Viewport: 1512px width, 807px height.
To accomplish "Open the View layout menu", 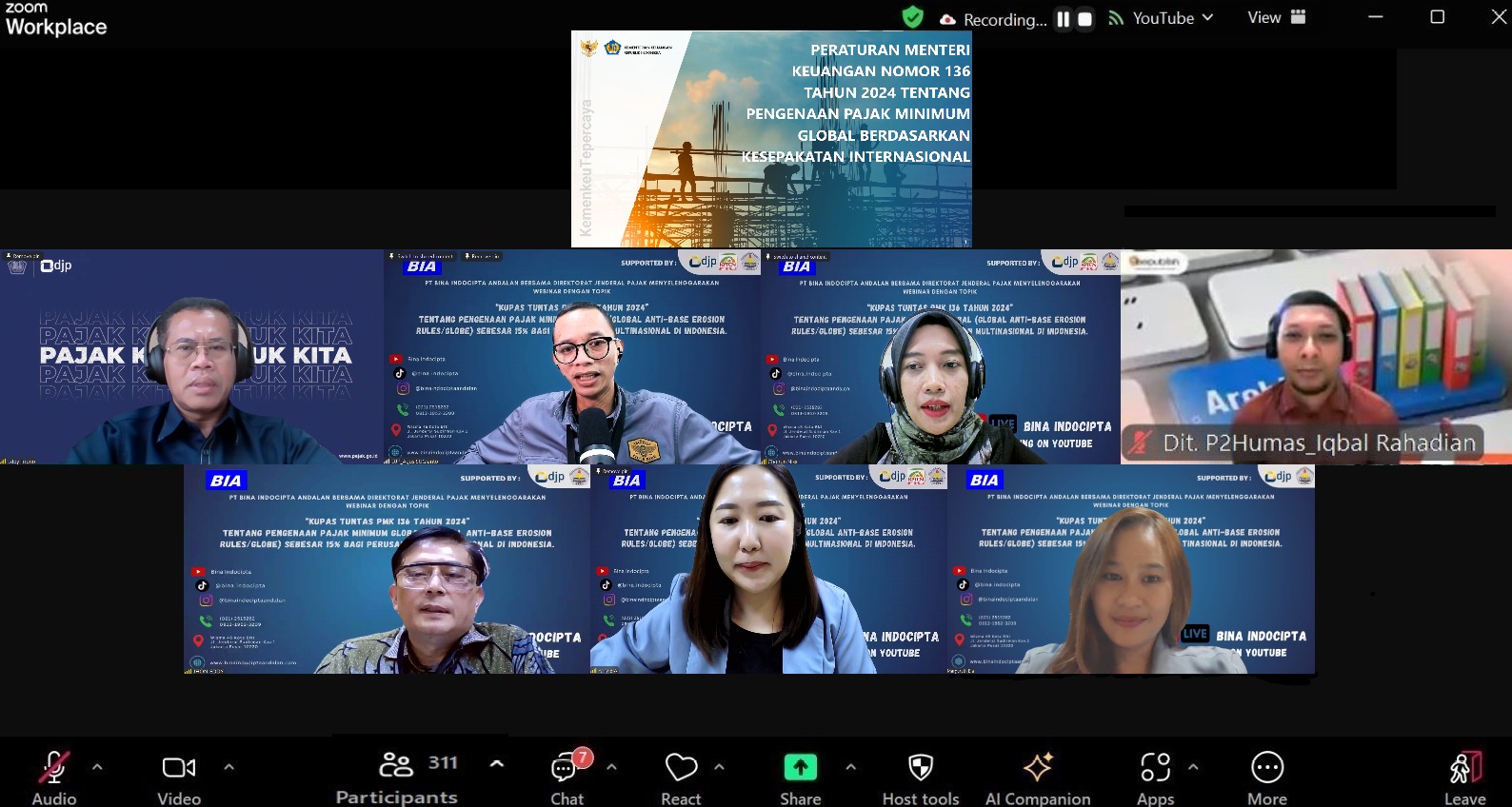I will (1276, 17).
